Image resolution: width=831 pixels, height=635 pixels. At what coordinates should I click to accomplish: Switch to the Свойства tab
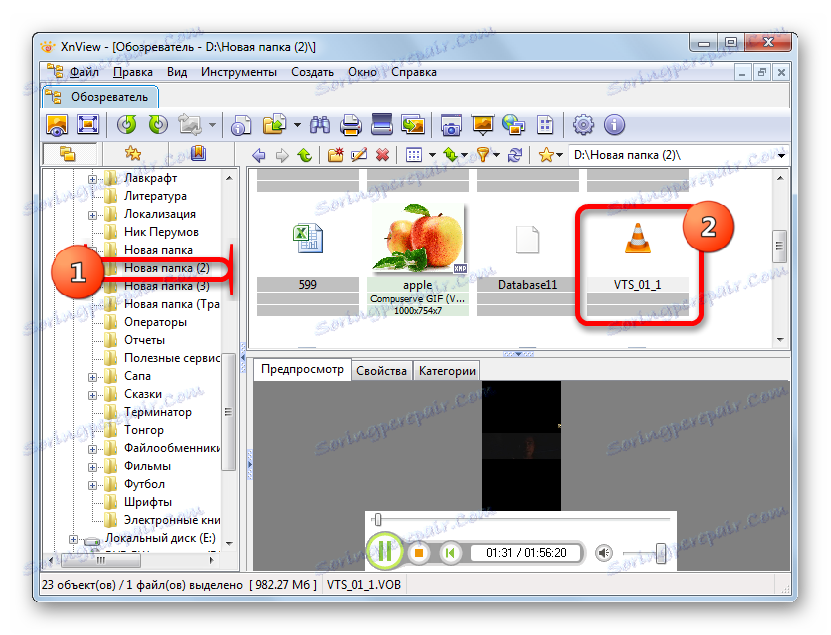[381, 371]
